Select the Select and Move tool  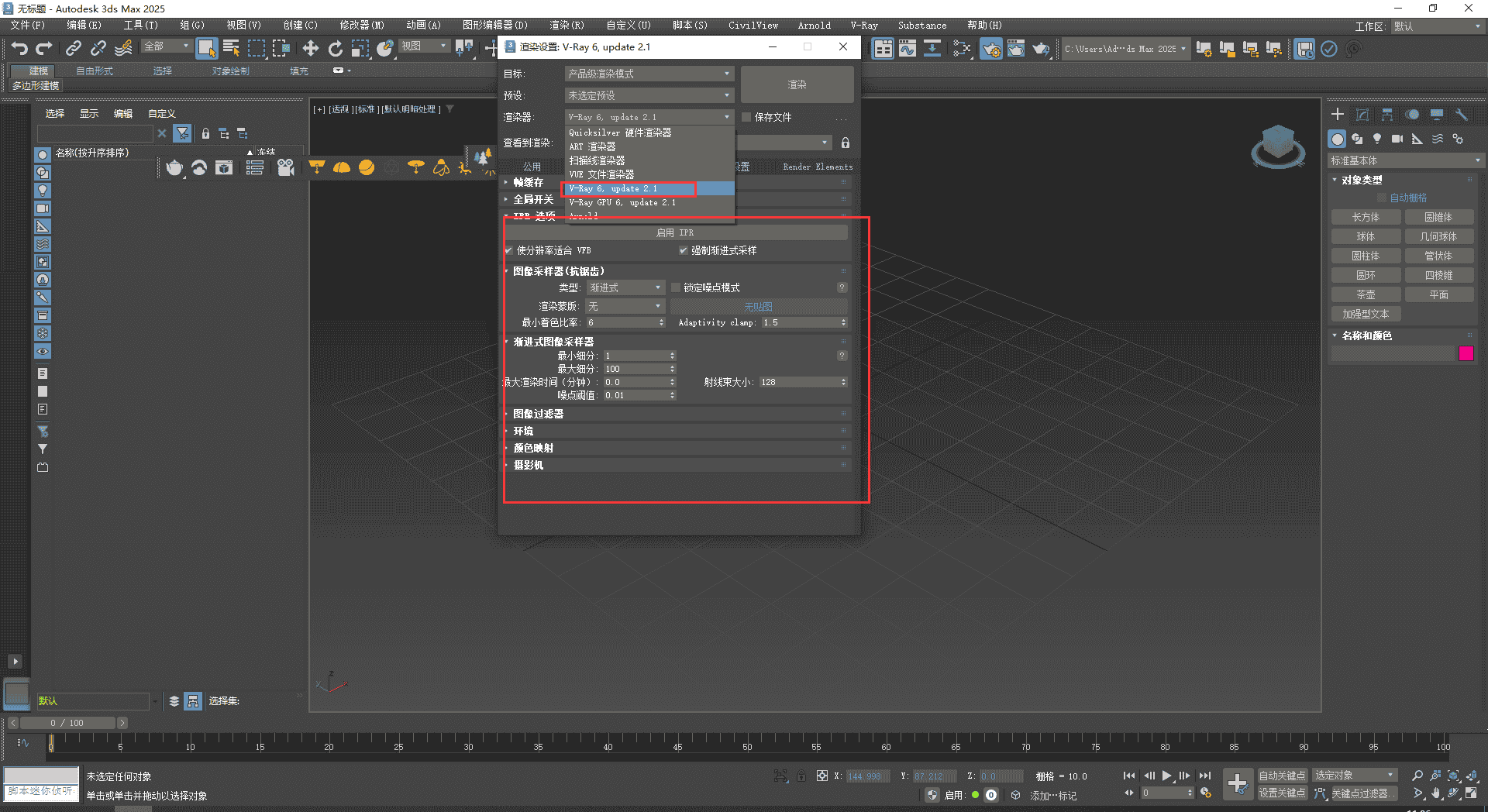click(310, 48)
